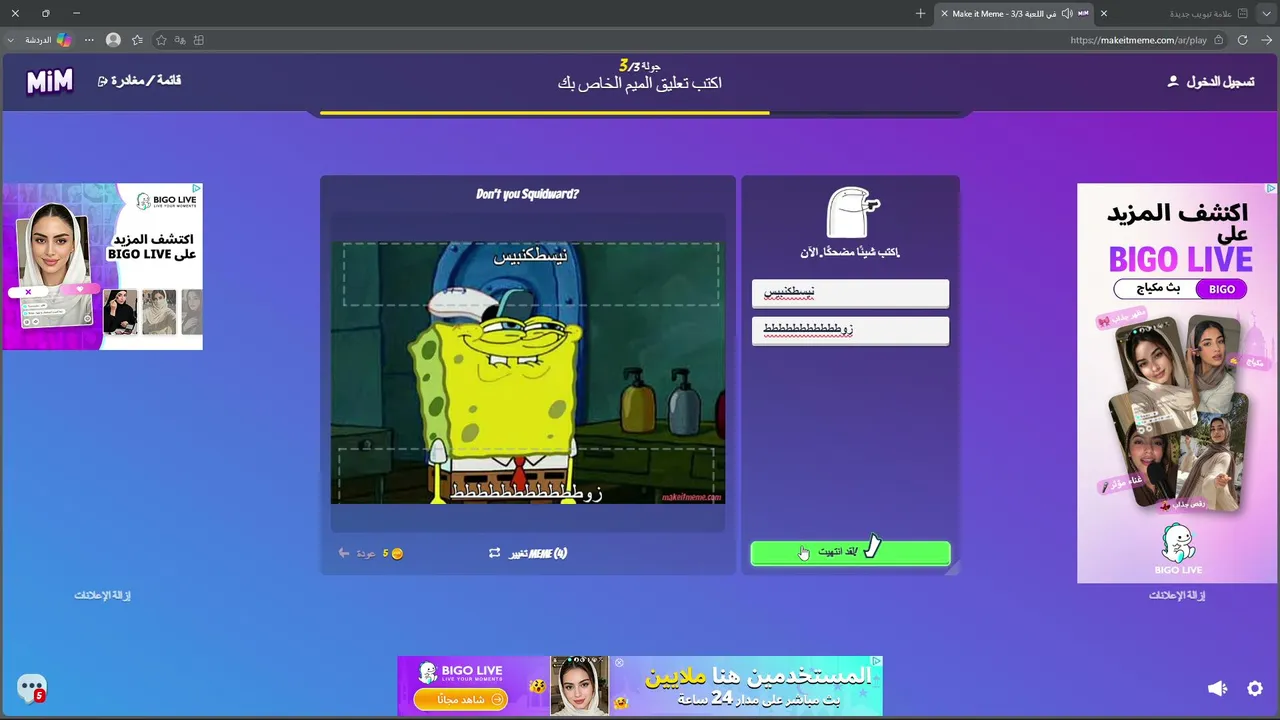
Task: Mute the game sound speaker icon
Action: 1217,688
